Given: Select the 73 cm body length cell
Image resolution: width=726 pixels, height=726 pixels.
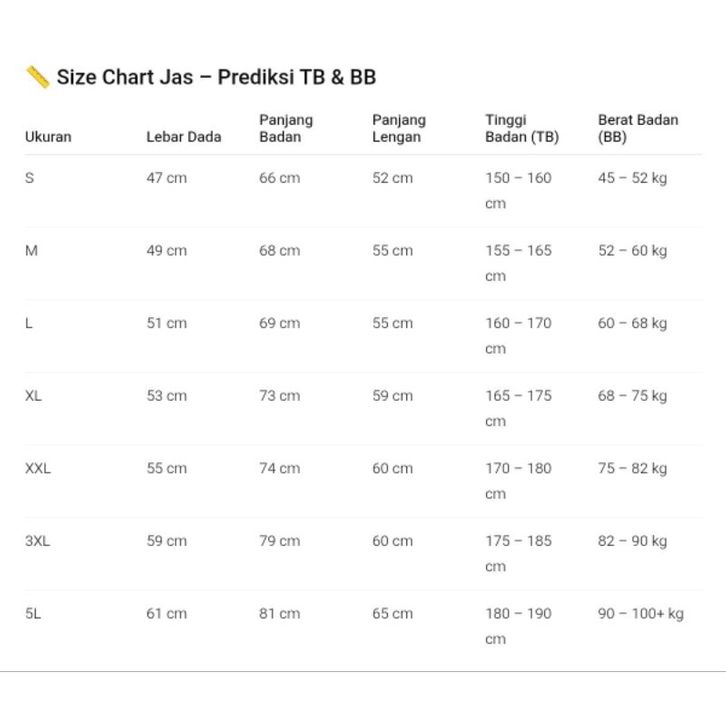Looking at the screenshot, I should [x=279, y=396].
